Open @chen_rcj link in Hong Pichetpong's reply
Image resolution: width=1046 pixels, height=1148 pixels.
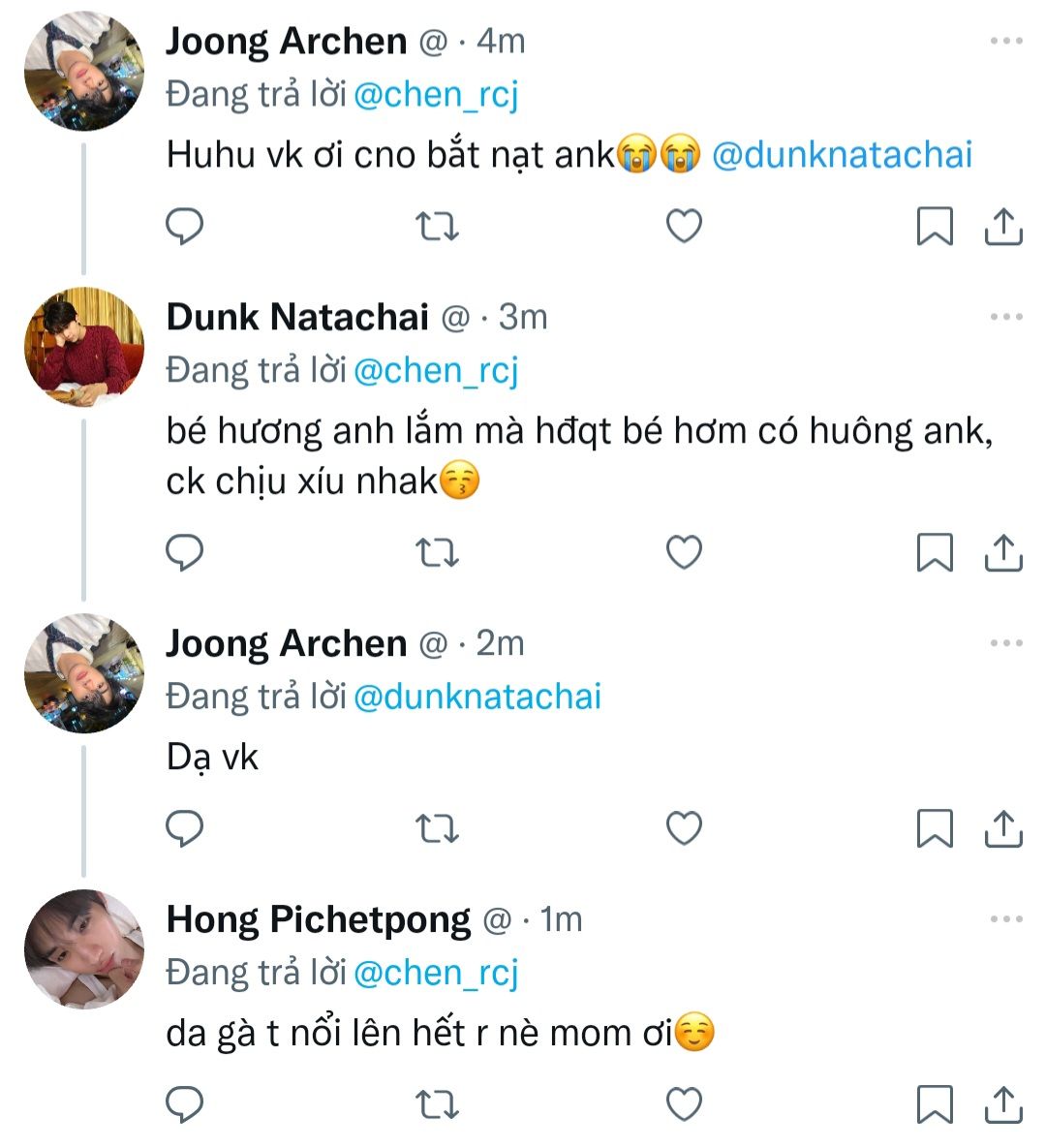click(x=436, y=972)
